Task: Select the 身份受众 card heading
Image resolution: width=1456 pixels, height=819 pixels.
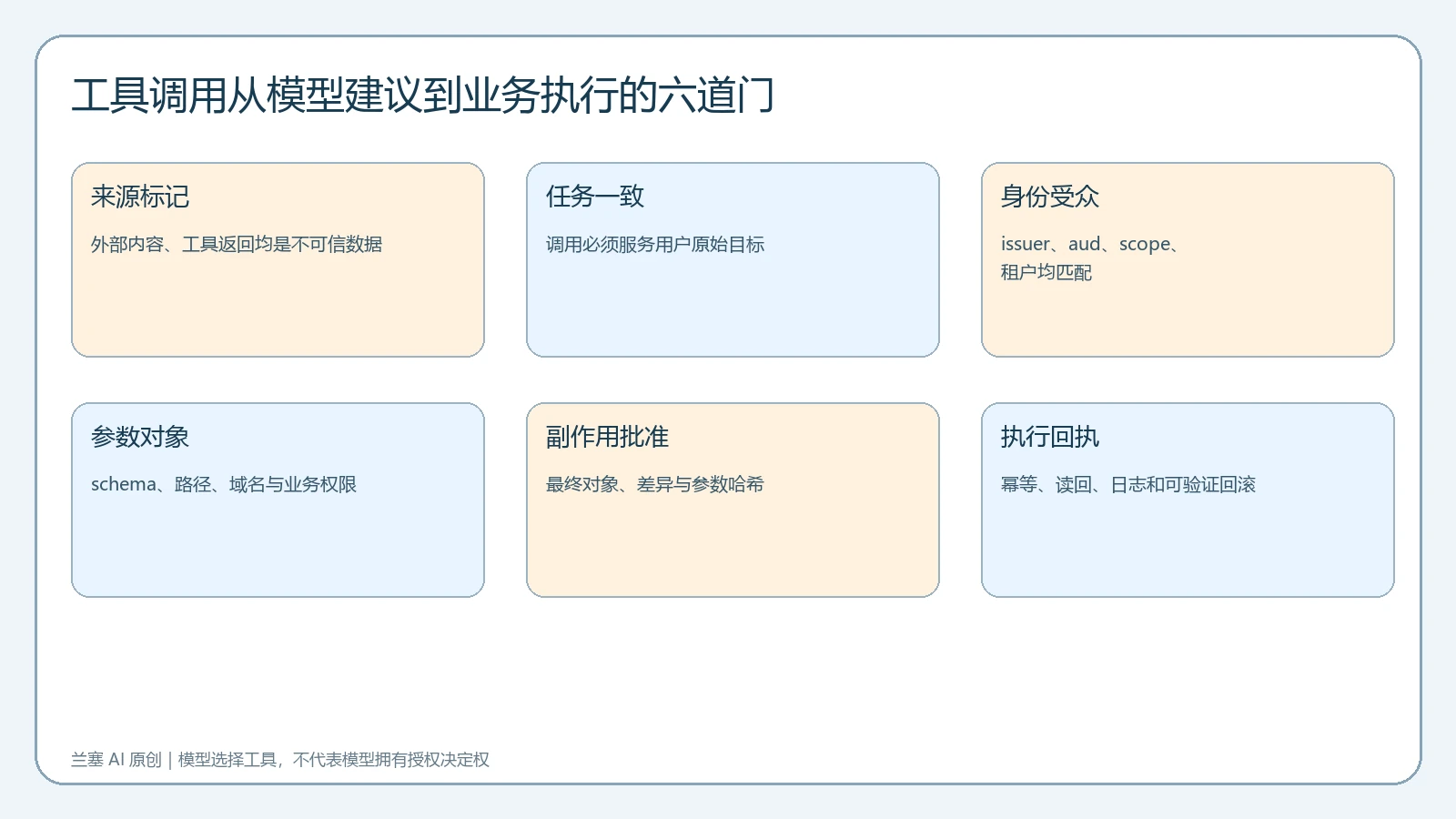Action: 1050,197
